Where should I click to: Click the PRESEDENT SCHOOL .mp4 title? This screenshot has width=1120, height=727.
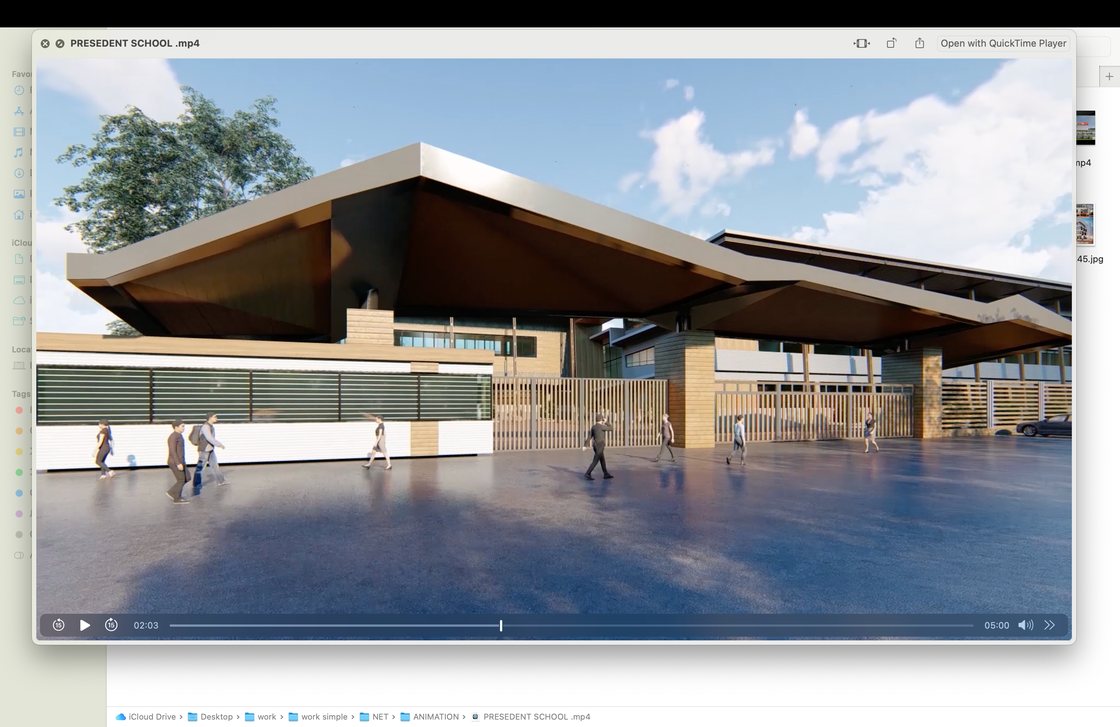pyautogui.click(x=135, y=44)
